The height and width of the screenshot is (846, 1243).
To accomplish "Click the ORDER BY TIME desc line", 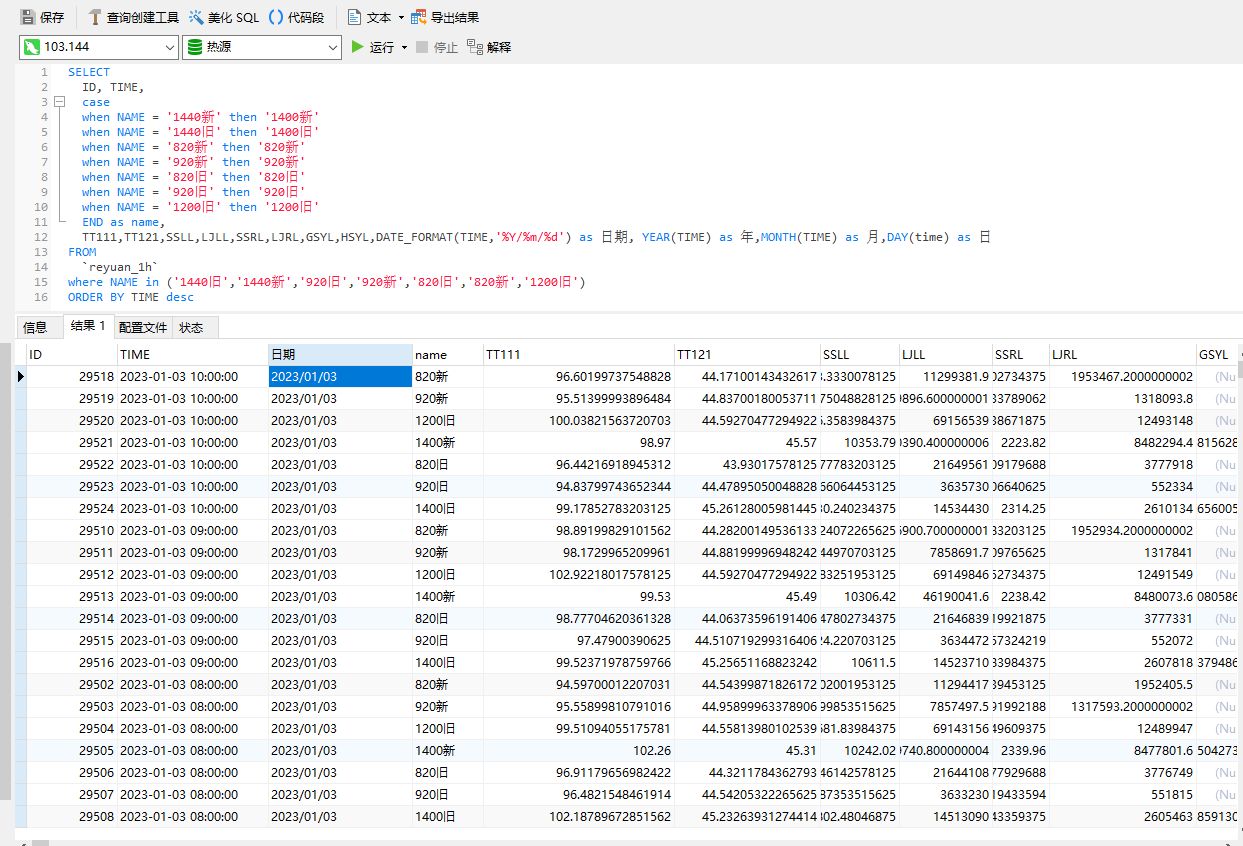I will pos(131,297).
